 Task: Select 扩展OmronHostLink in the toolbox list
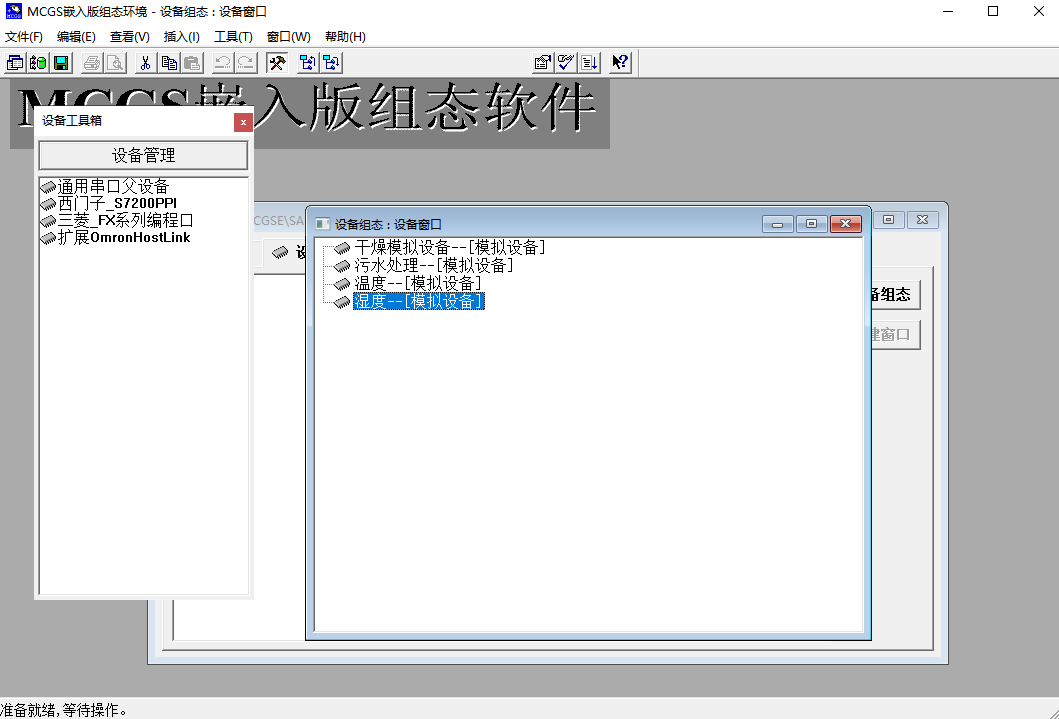pyautogui.click(x=124, y=238)
